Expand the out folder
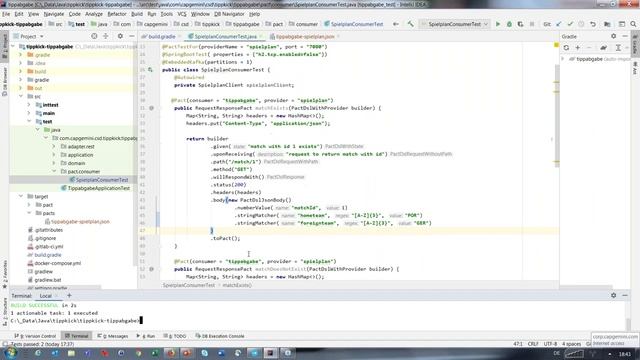640x360 pixels. tap(21, 88)
